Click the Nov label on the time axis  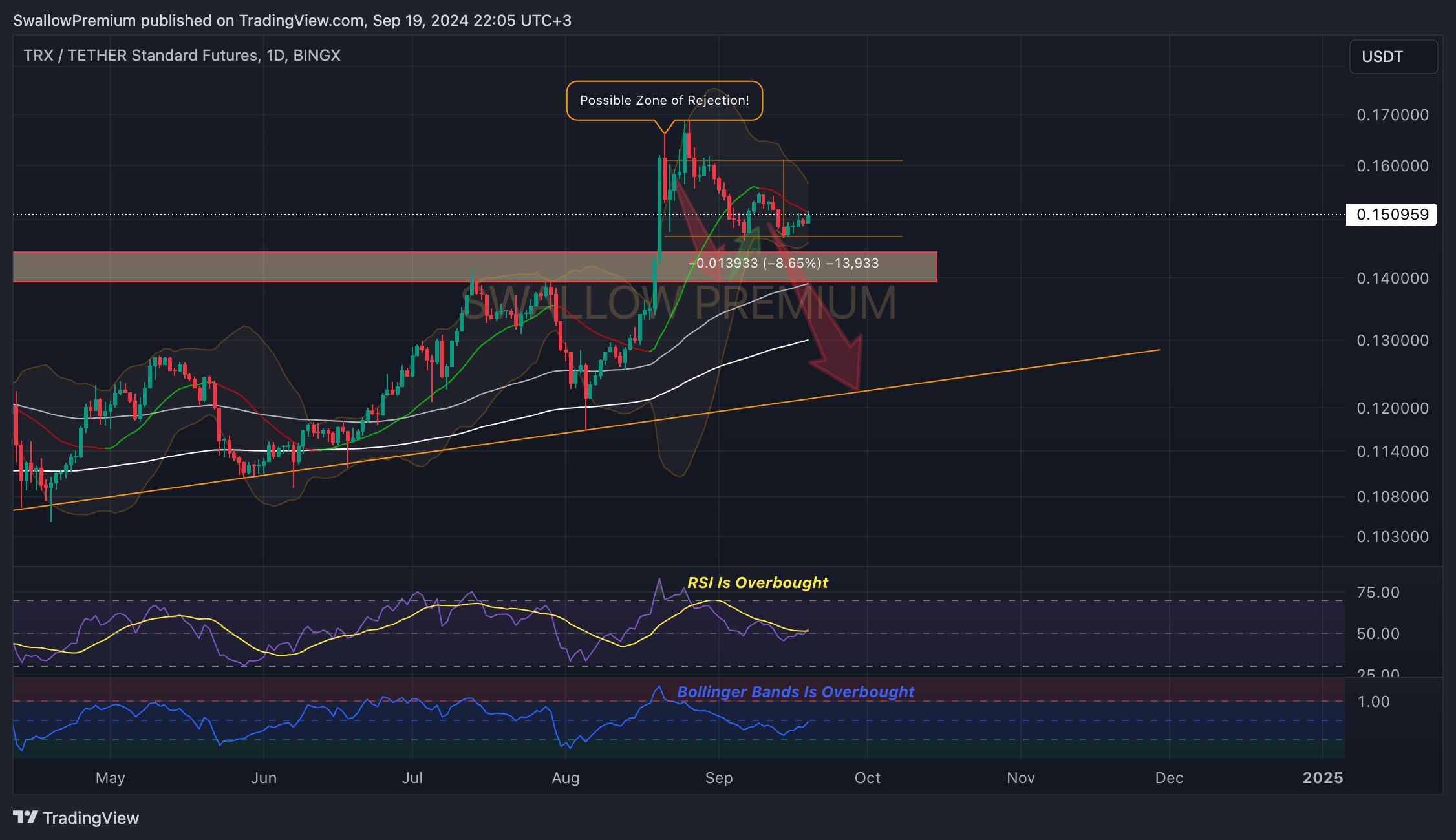[x=1021, y=778]
